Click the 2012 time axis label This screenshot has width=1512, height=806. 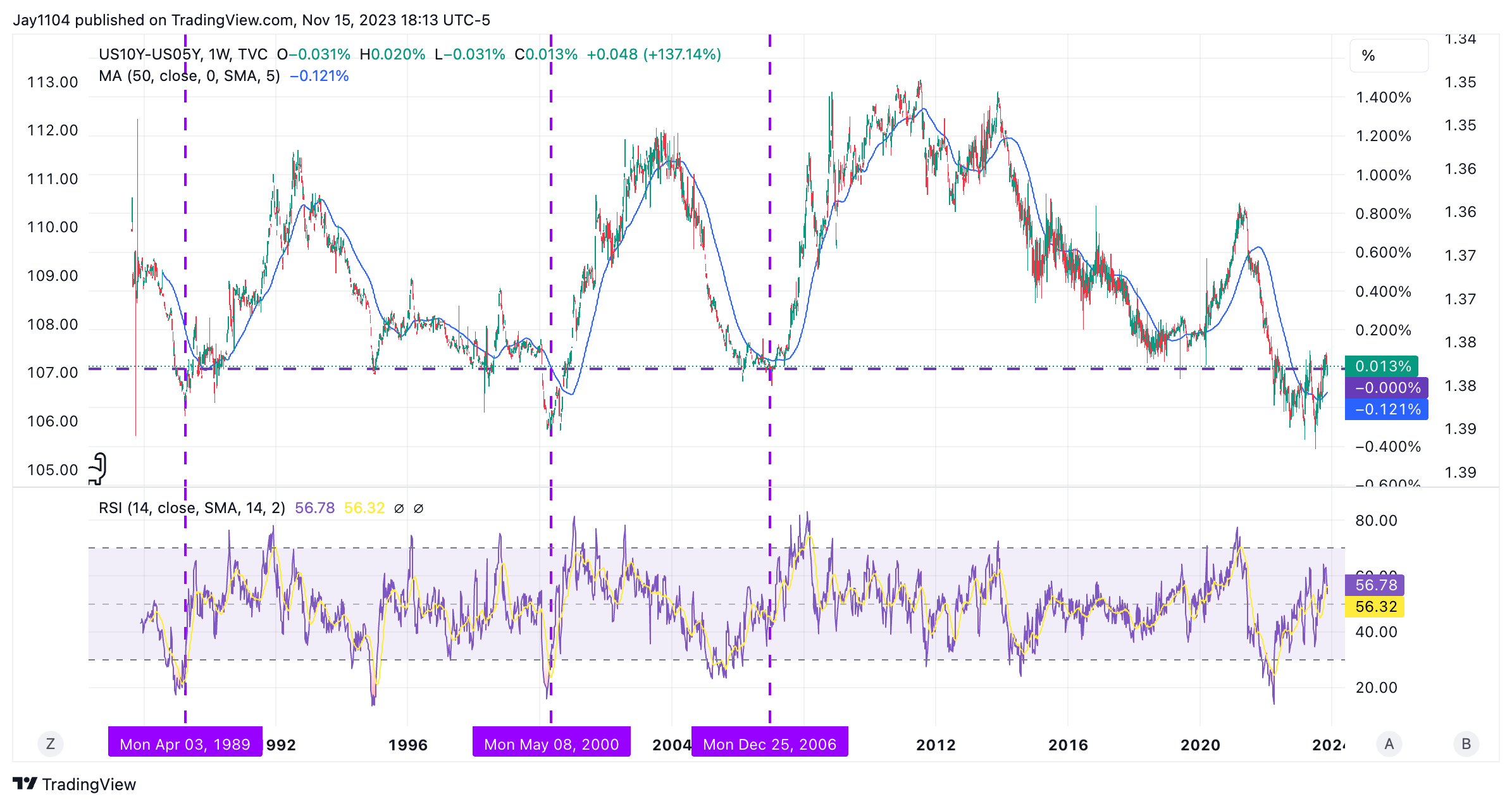936,745
